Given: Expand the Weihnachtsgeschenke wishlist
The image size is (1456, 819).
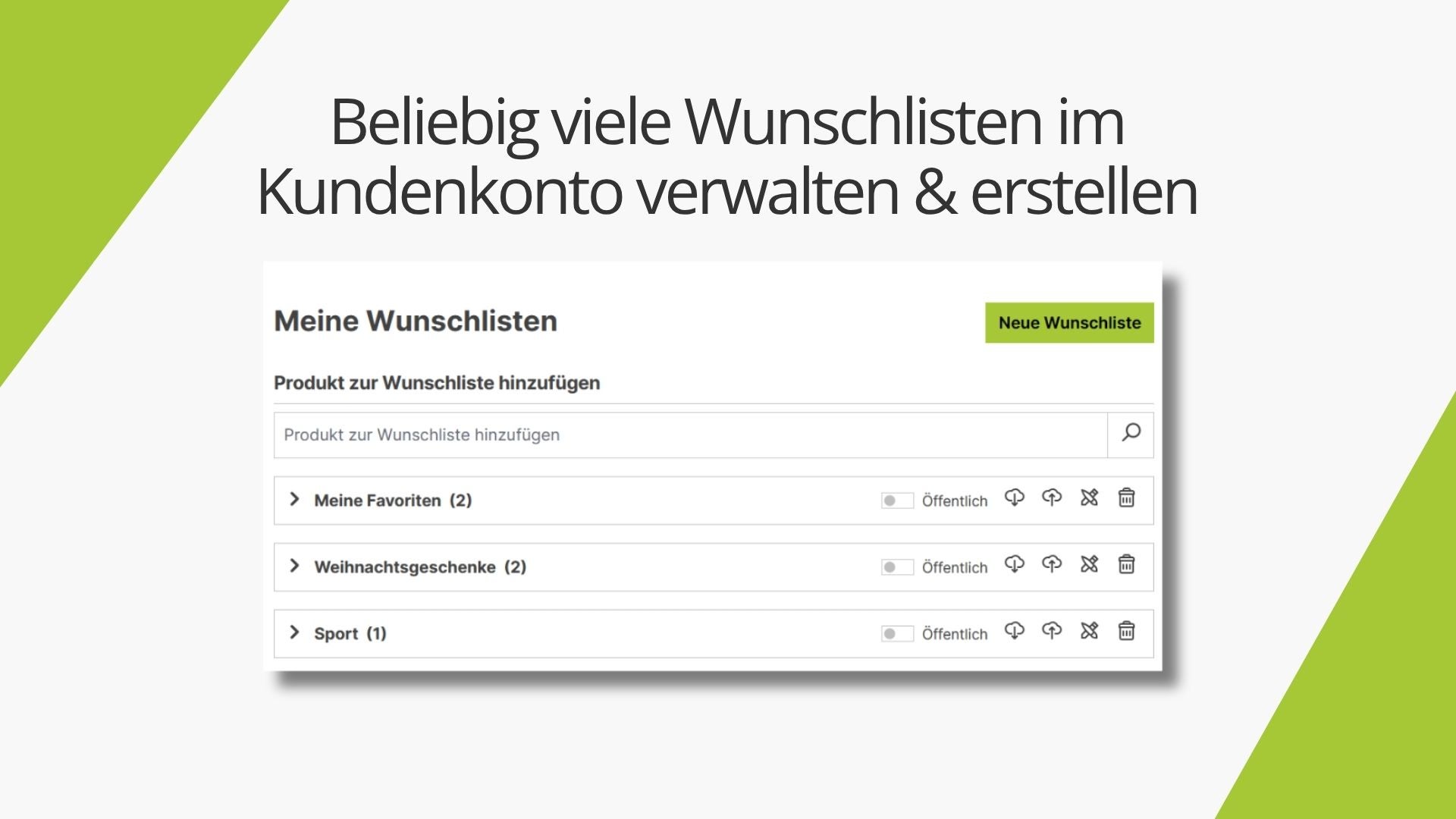Looking at the screenshot, I should pos(294,566).
